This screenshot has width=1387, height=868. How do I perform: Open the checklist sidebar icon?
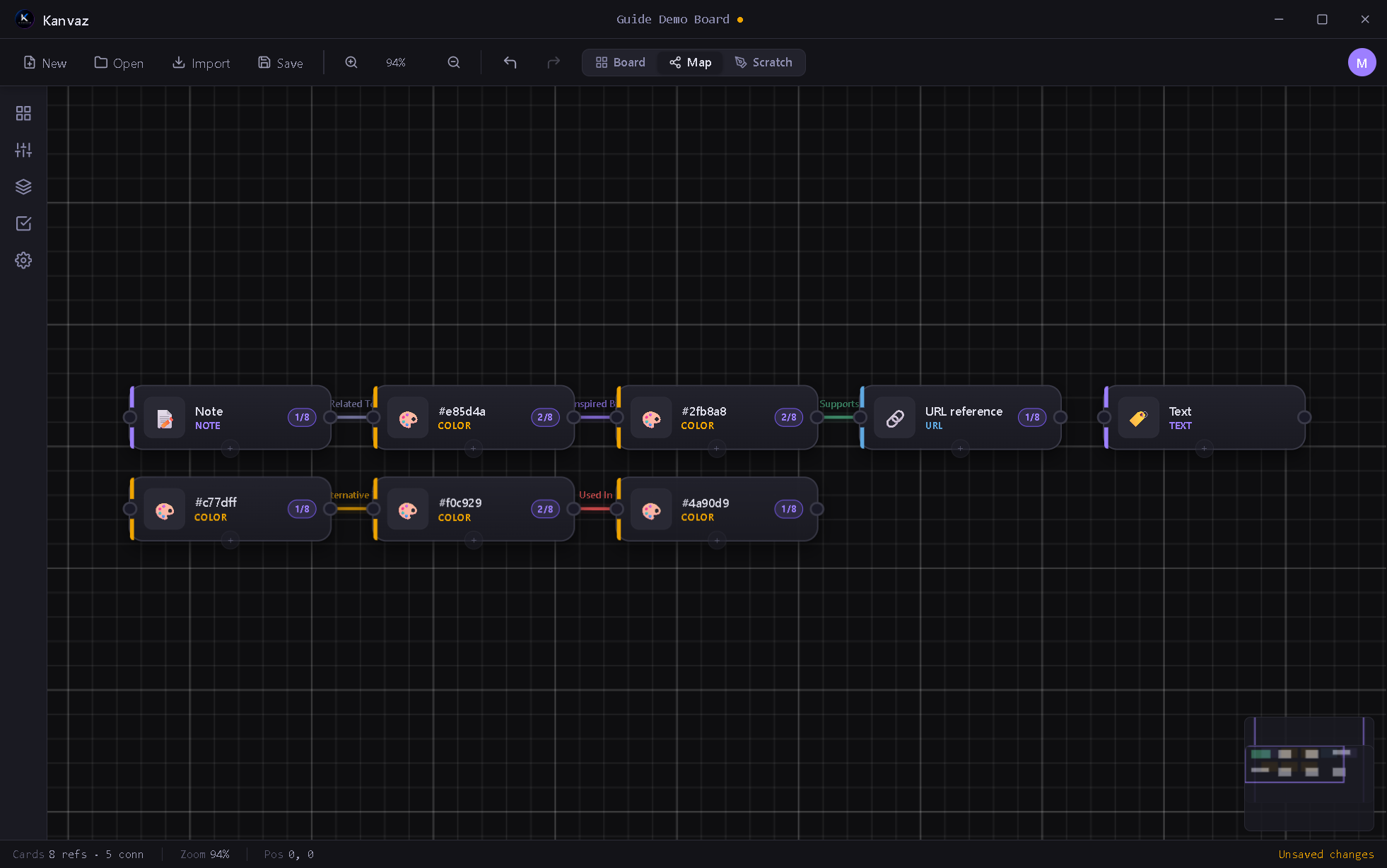[x=23, y=223]
